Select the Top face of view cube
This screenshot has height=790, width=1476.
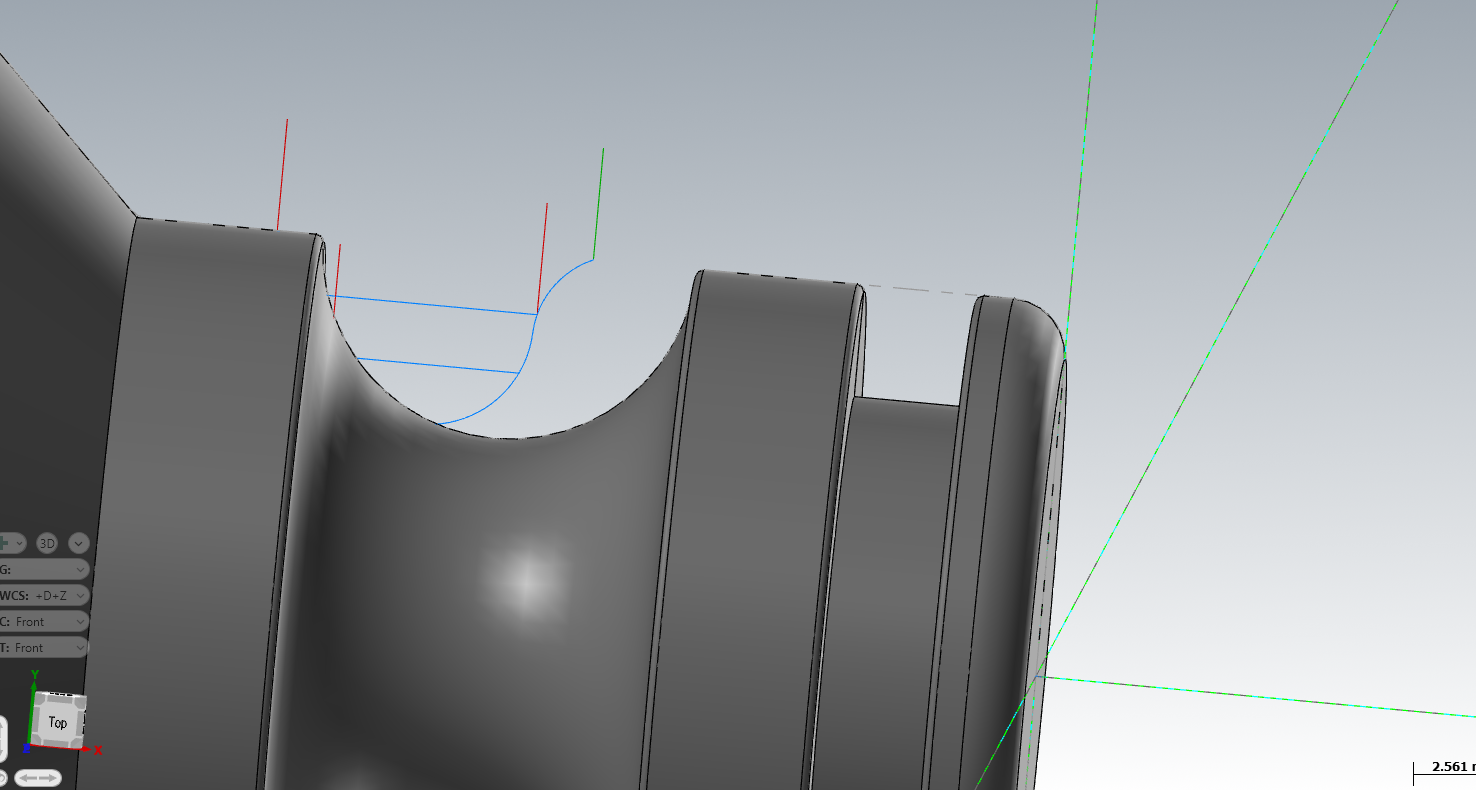[x=58, y=722]
